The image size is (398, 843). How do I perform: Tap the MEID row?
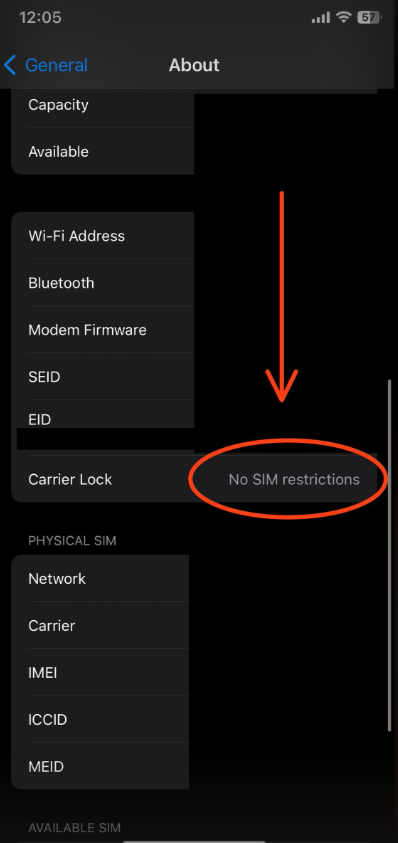point(100,766)
